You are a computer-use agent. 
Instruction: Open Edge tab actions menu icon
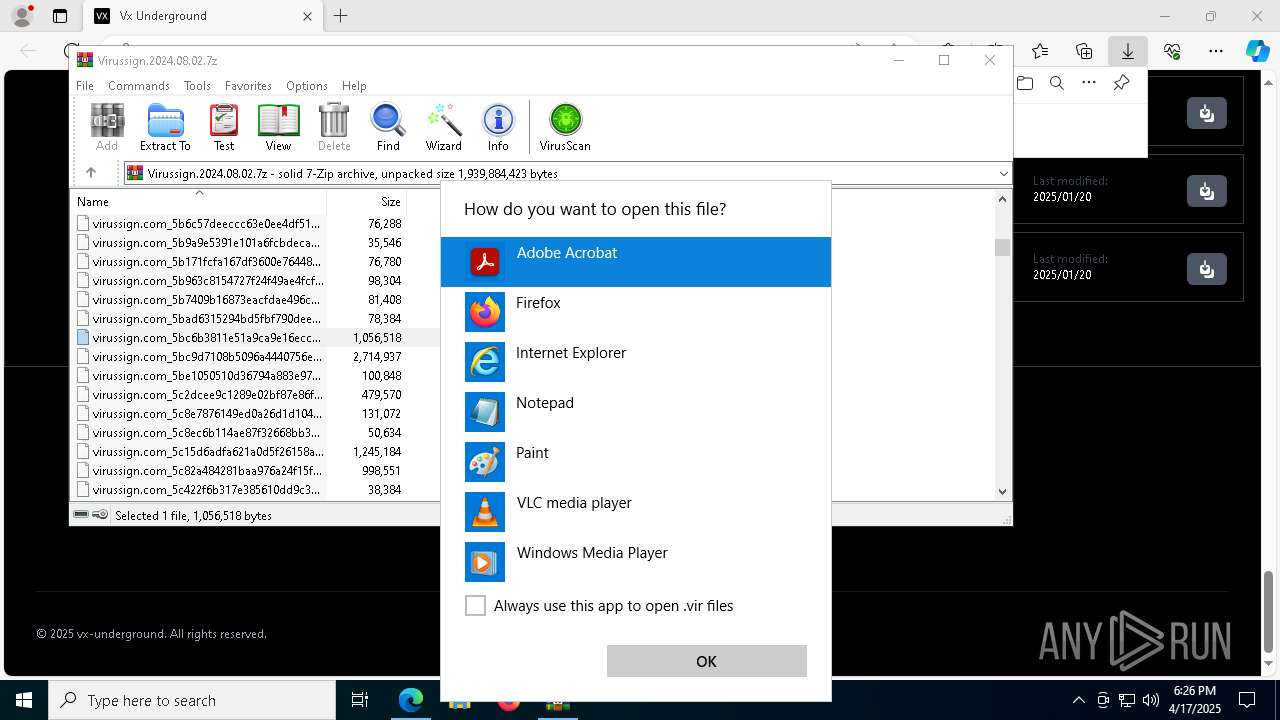click(60, 16)
